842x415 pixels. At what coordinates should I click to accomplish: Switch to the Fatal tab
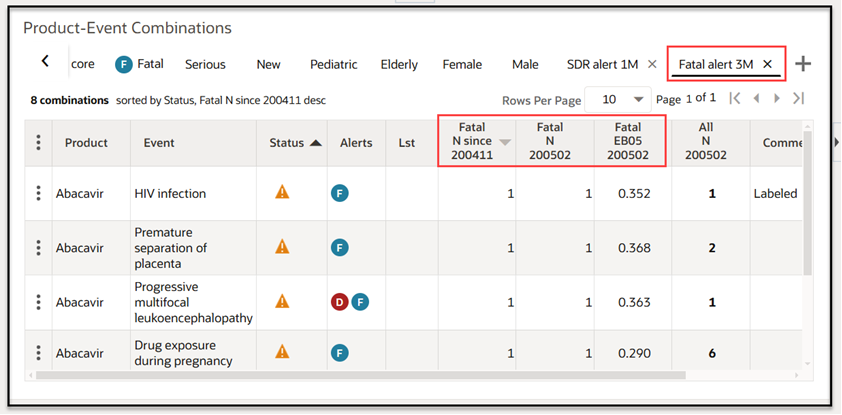coord(139,64)
